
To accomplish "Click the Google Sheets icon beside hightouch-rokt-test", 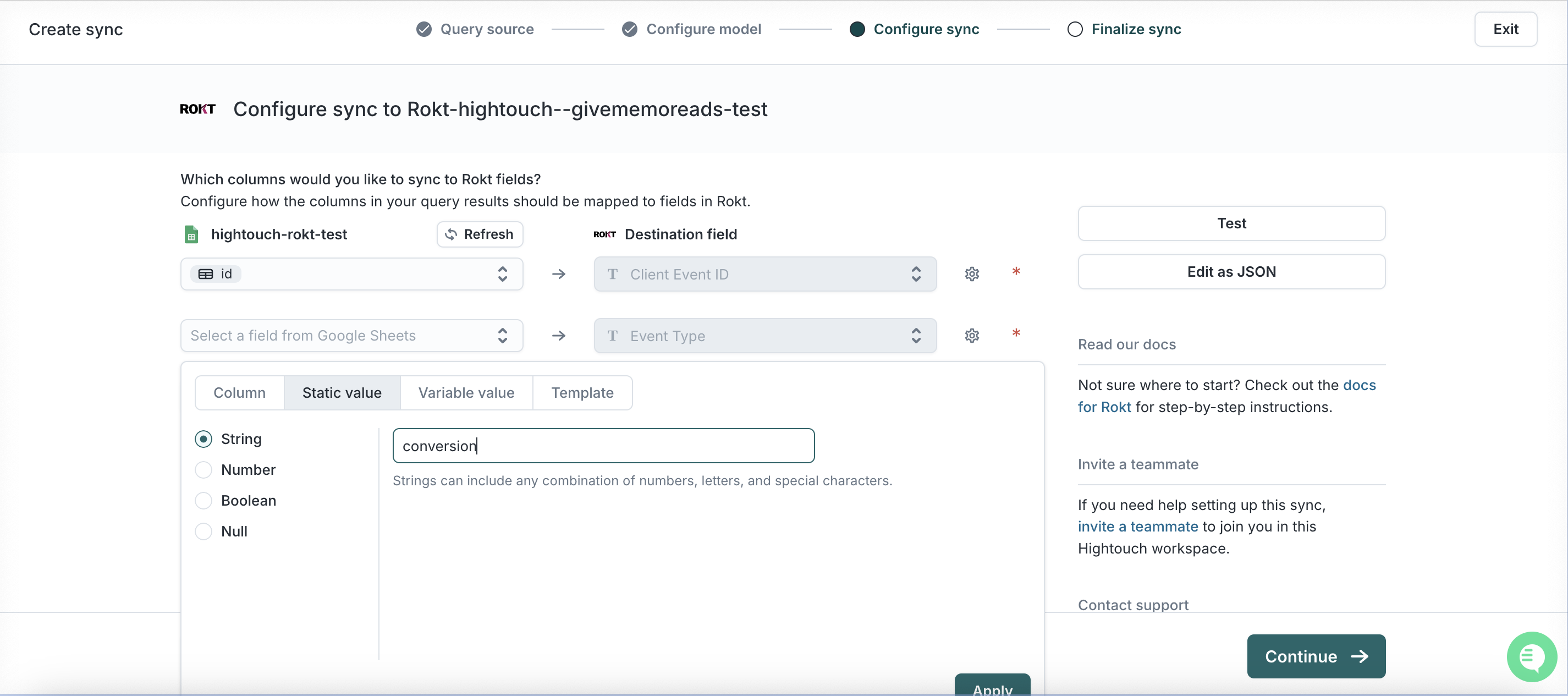I will [191, 234].
